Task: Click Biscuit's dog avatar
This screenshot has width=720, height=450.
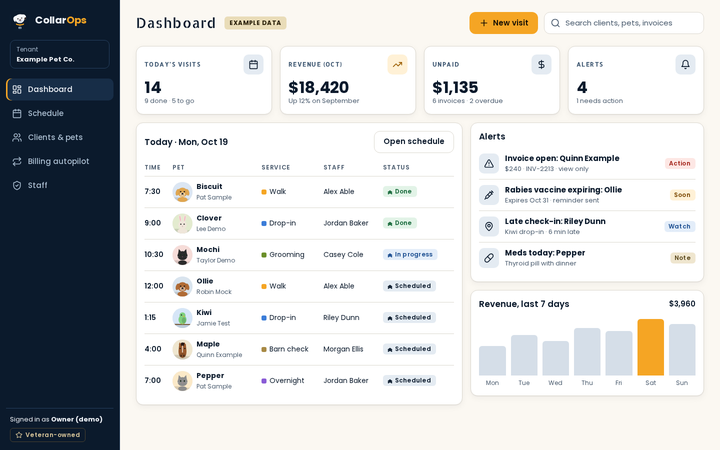Action: click(x=182, y=192)
